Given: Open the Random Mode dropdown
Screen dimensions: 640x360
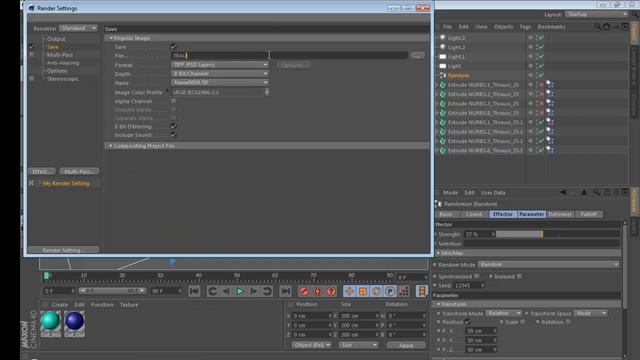Looking at the screenshot, I should 549,264.
